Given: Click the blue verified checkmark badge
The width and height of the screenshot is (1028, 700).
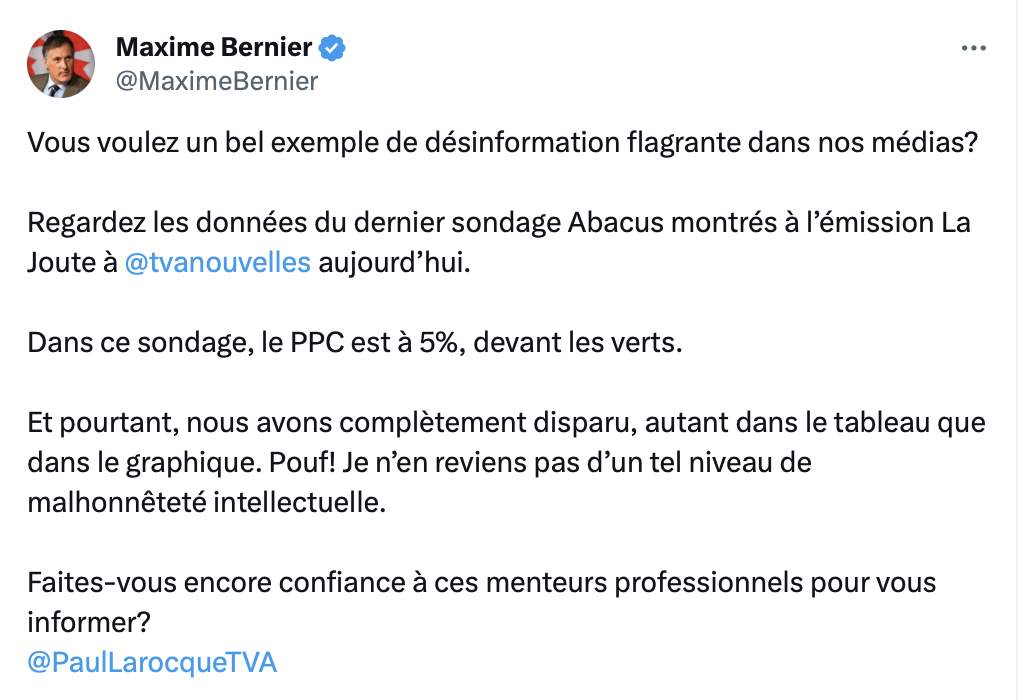Looking at the screenshot, I should tap(332, 48).
